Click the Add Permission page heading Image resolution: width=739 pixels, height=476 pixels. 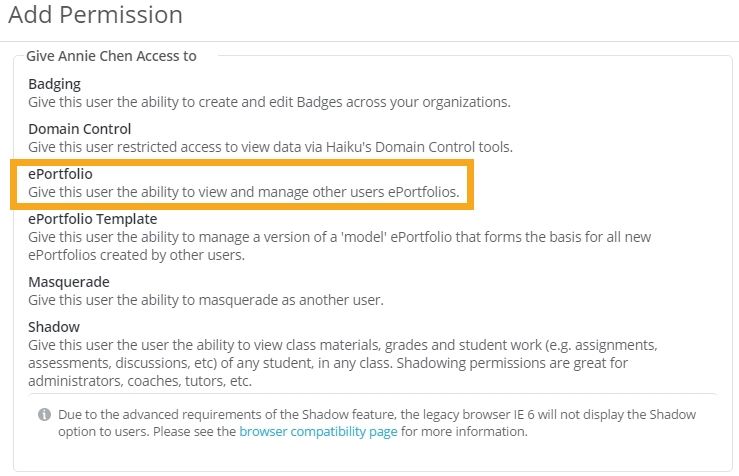click(x=96, y=14)
